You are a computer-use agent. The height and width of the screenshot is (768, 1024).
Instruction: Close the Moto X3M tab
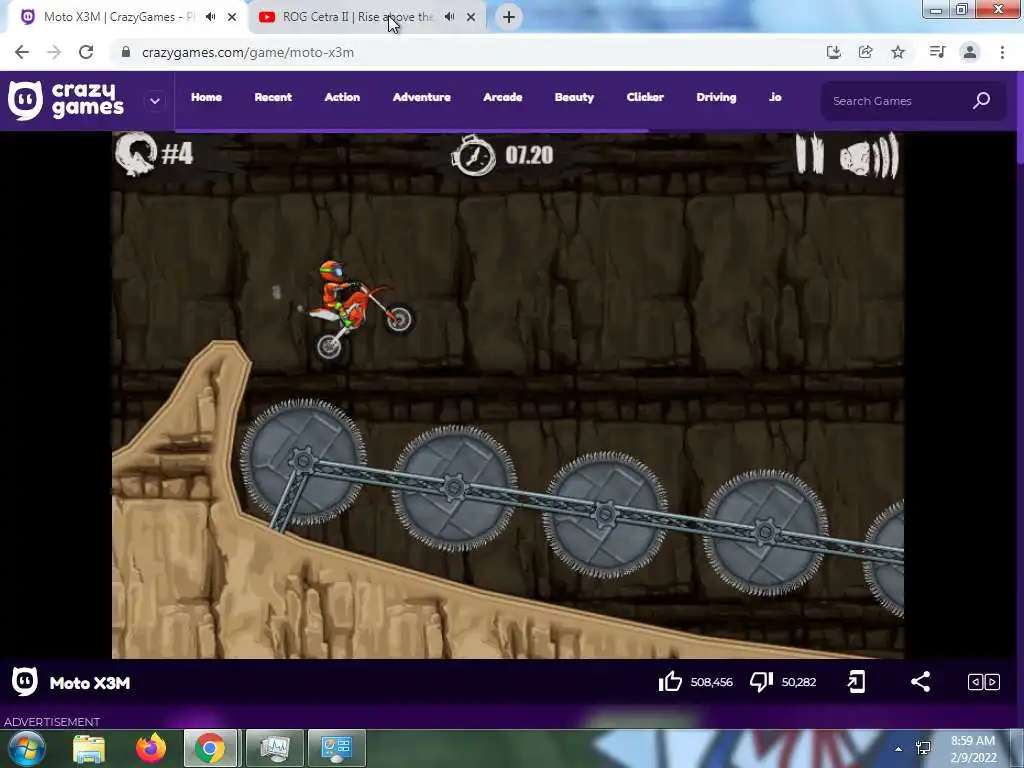232,18
